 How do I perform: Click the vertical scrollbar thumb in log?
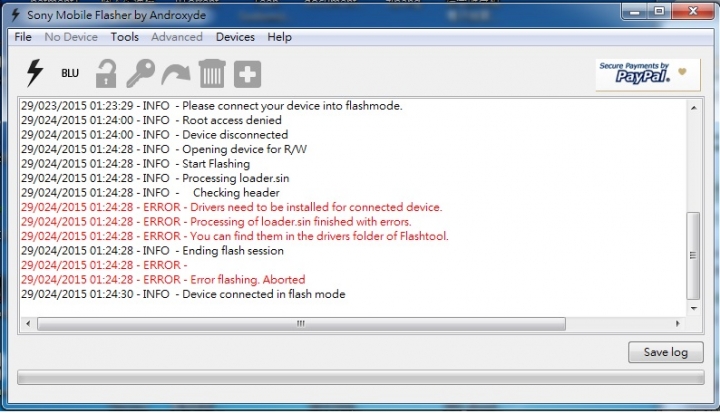693,255
